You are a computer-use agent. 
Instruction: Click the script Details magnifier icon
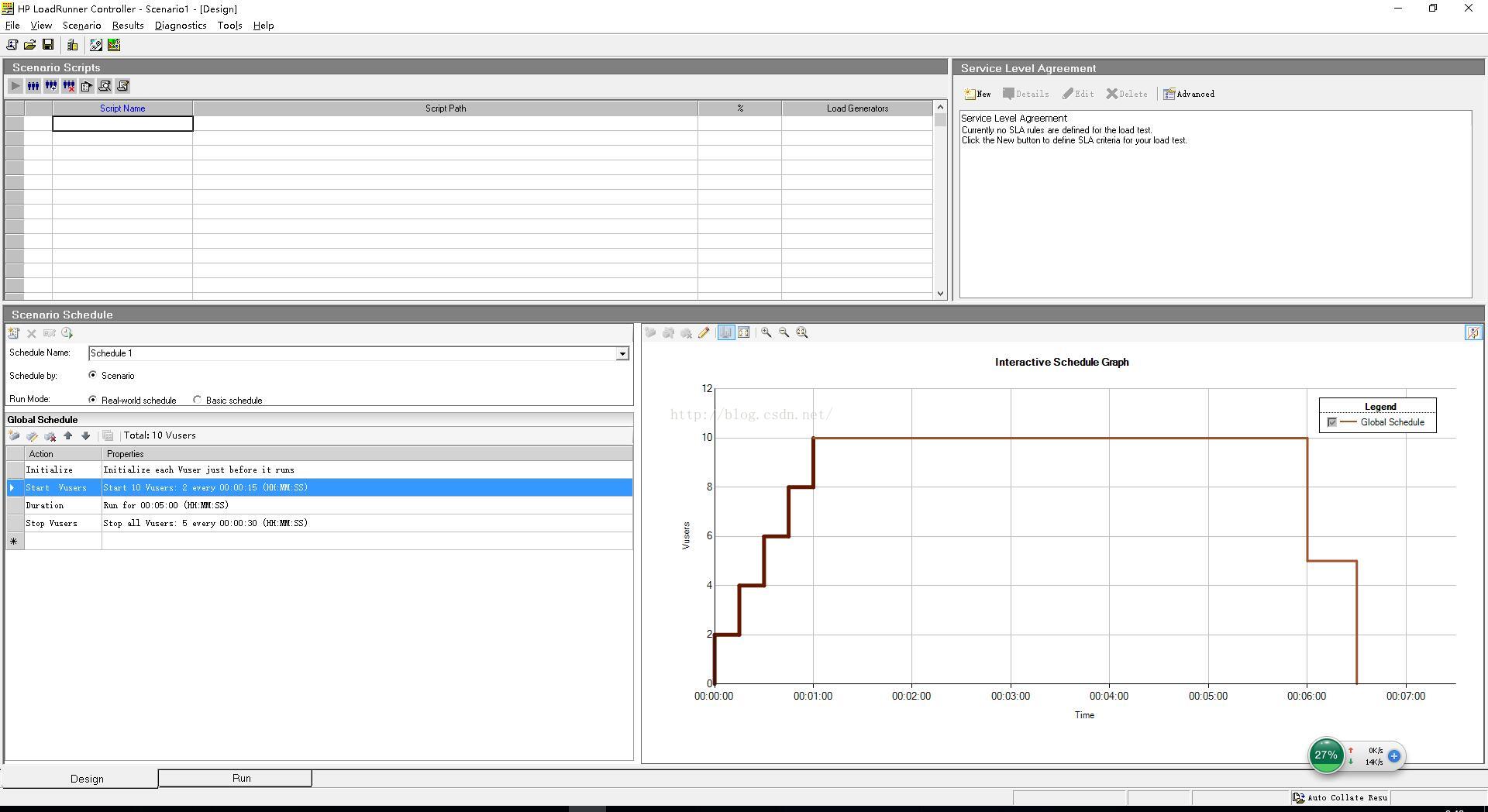point(105,86)
